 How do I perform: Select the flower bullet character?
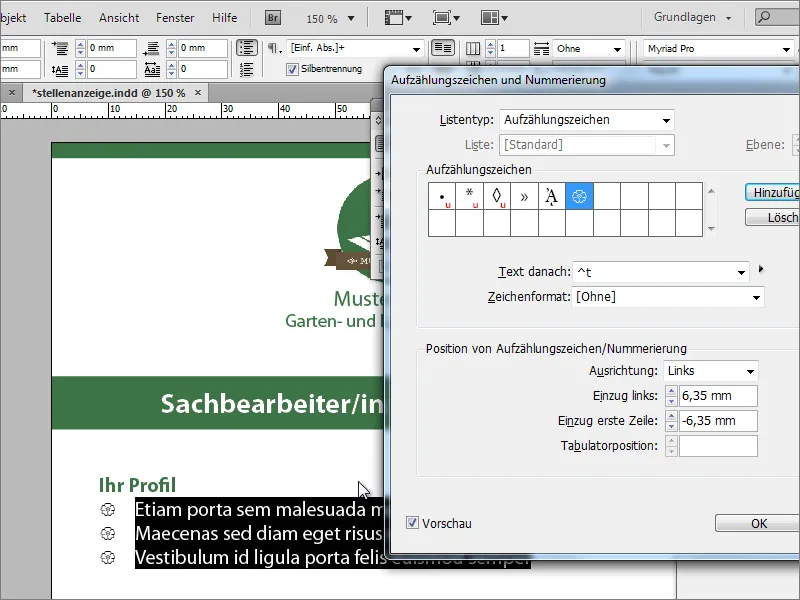pyautogui.click(x=578, y=197)
